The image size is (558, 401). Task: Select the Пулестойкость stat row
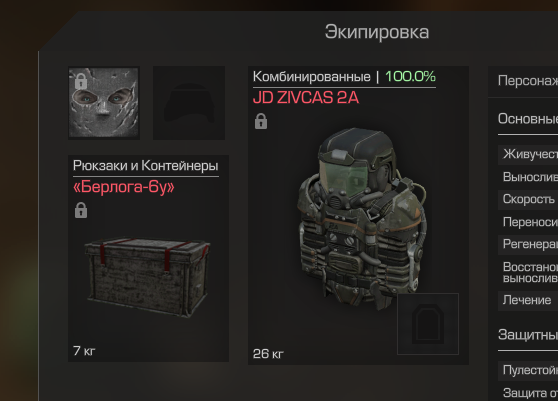(x=528, y=370)
